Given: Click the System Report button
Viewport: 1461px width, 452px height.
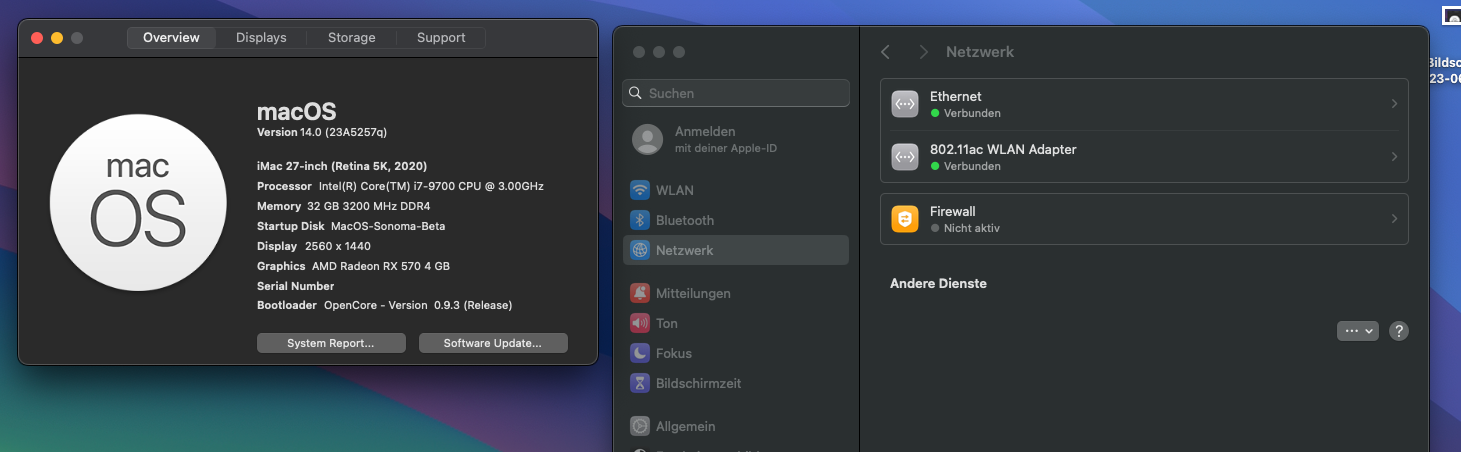Looking at the screenshot, I should (331, 343).
